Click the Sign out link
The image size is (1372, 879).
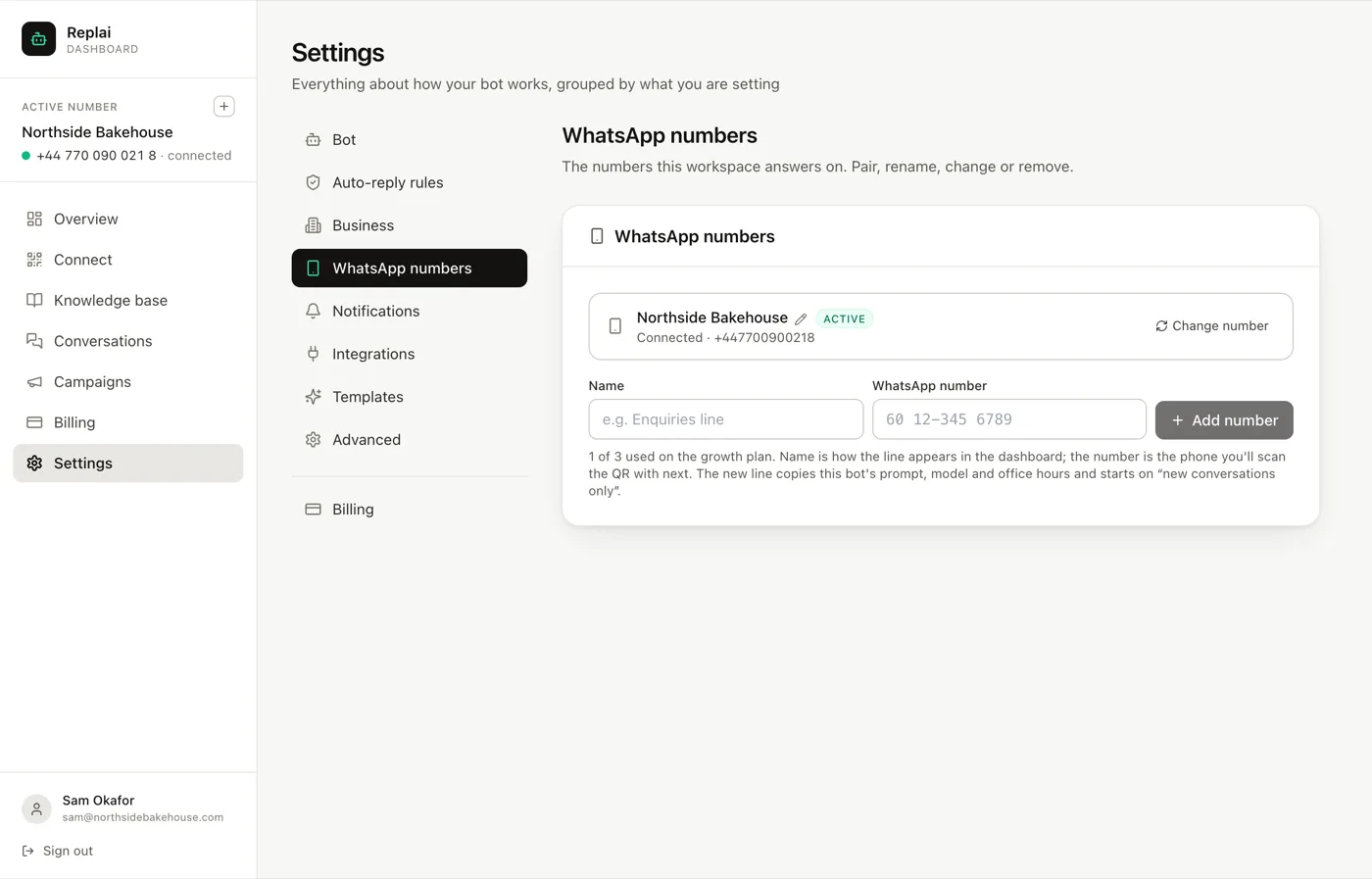(x=58, y=851)
